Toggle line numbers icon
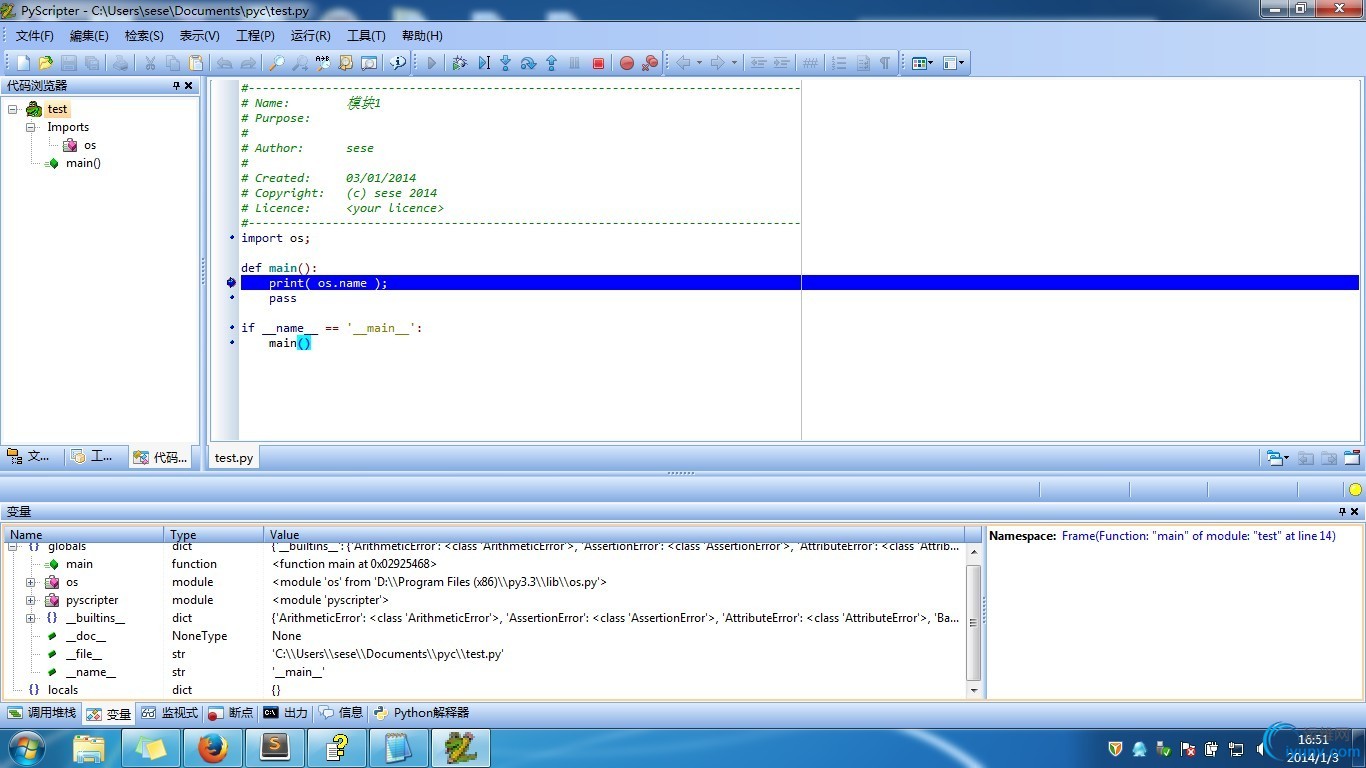 (839, 63)
